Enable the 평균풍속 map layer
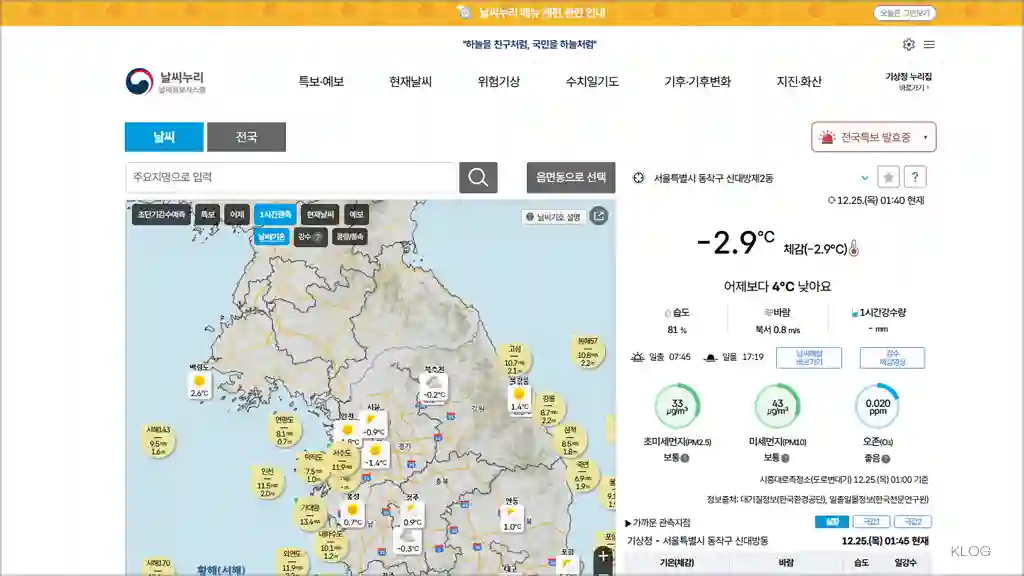The image size is (1024, 576). [x=351, y=236]
